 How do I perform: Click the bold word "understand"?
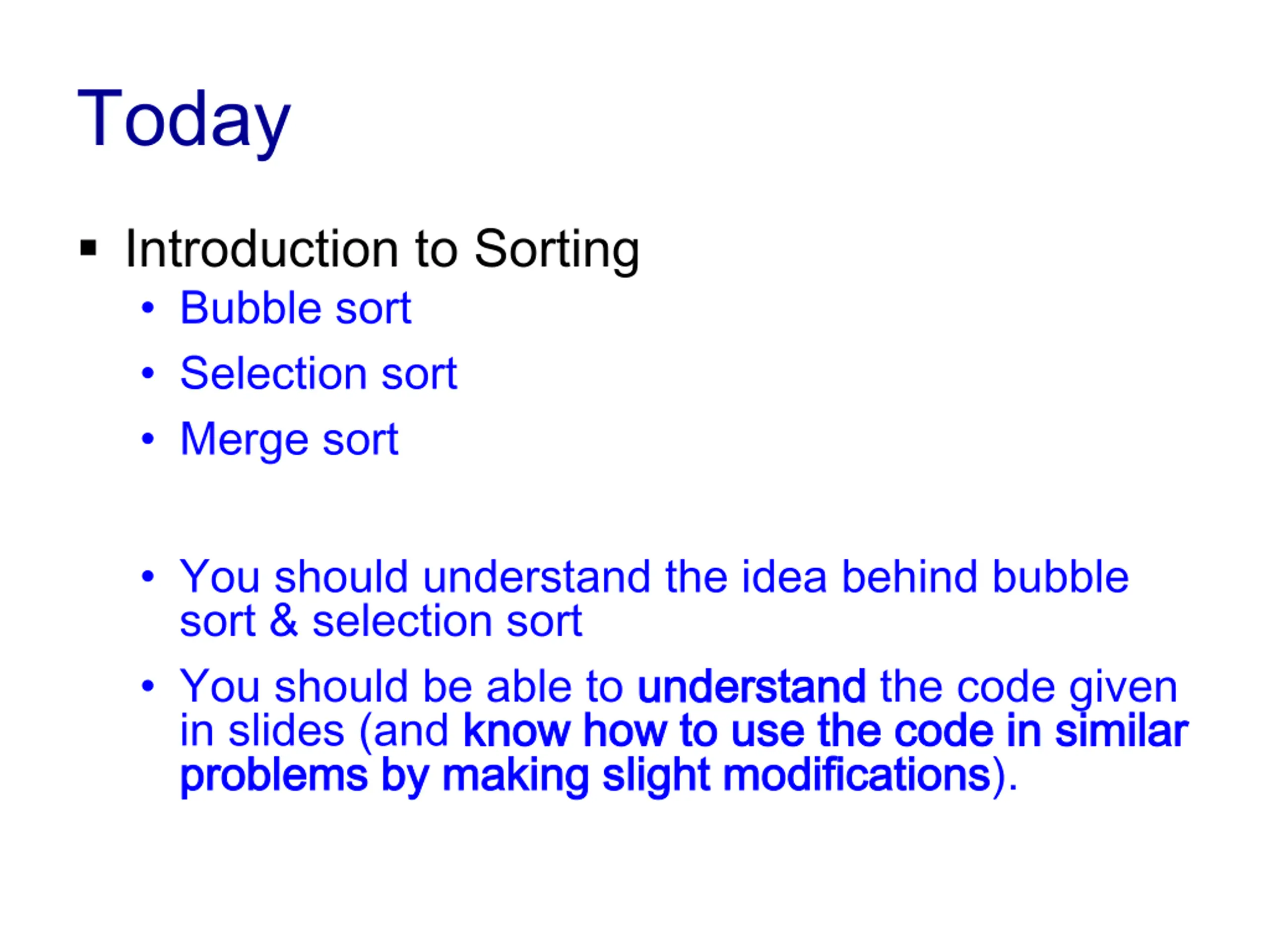(752, 686)
